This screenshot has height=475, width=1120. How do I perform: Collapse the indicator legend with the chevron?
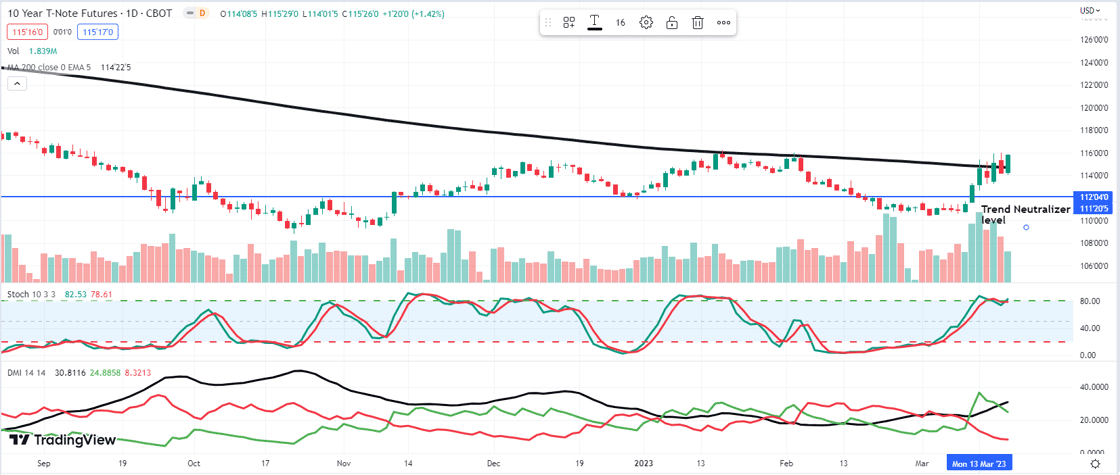click(x=18, y=84)
